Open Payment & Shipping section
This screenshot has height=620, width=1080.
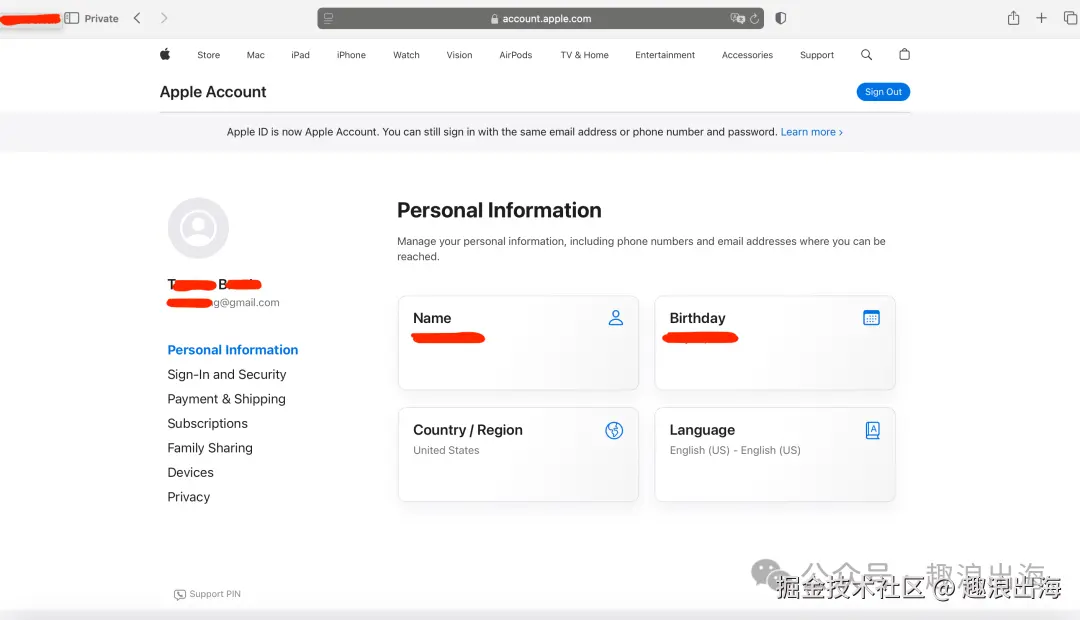pos(227,399)
